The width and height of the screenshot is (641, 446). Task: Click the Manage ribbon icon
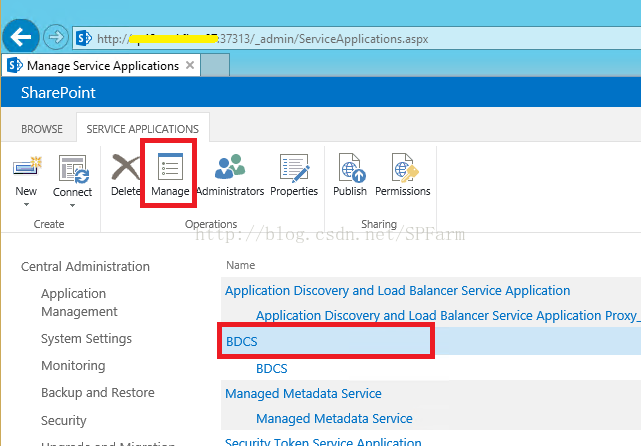[x=170, y=166]
